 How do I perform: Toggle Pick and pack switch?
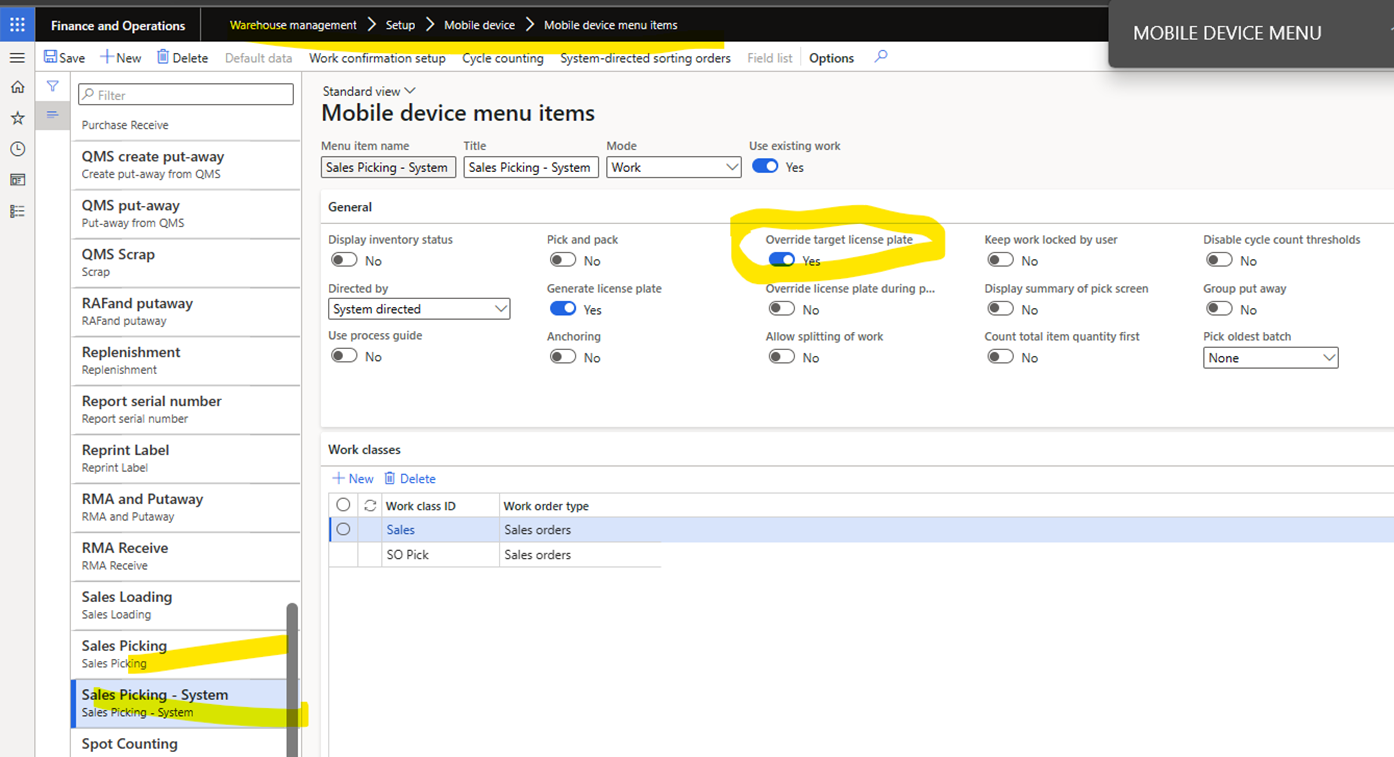[x=563, y=260]
